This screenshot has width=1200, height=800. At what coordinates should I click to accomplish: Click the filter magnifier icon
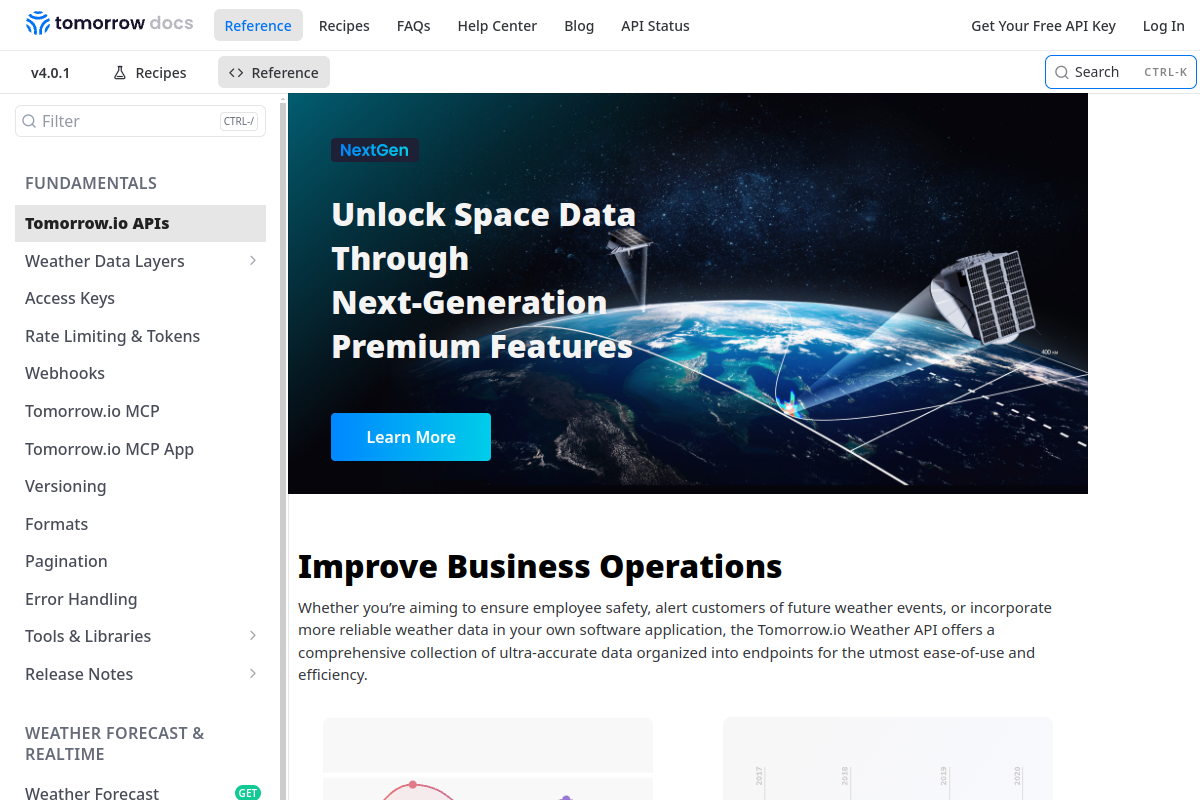point(30,121)
